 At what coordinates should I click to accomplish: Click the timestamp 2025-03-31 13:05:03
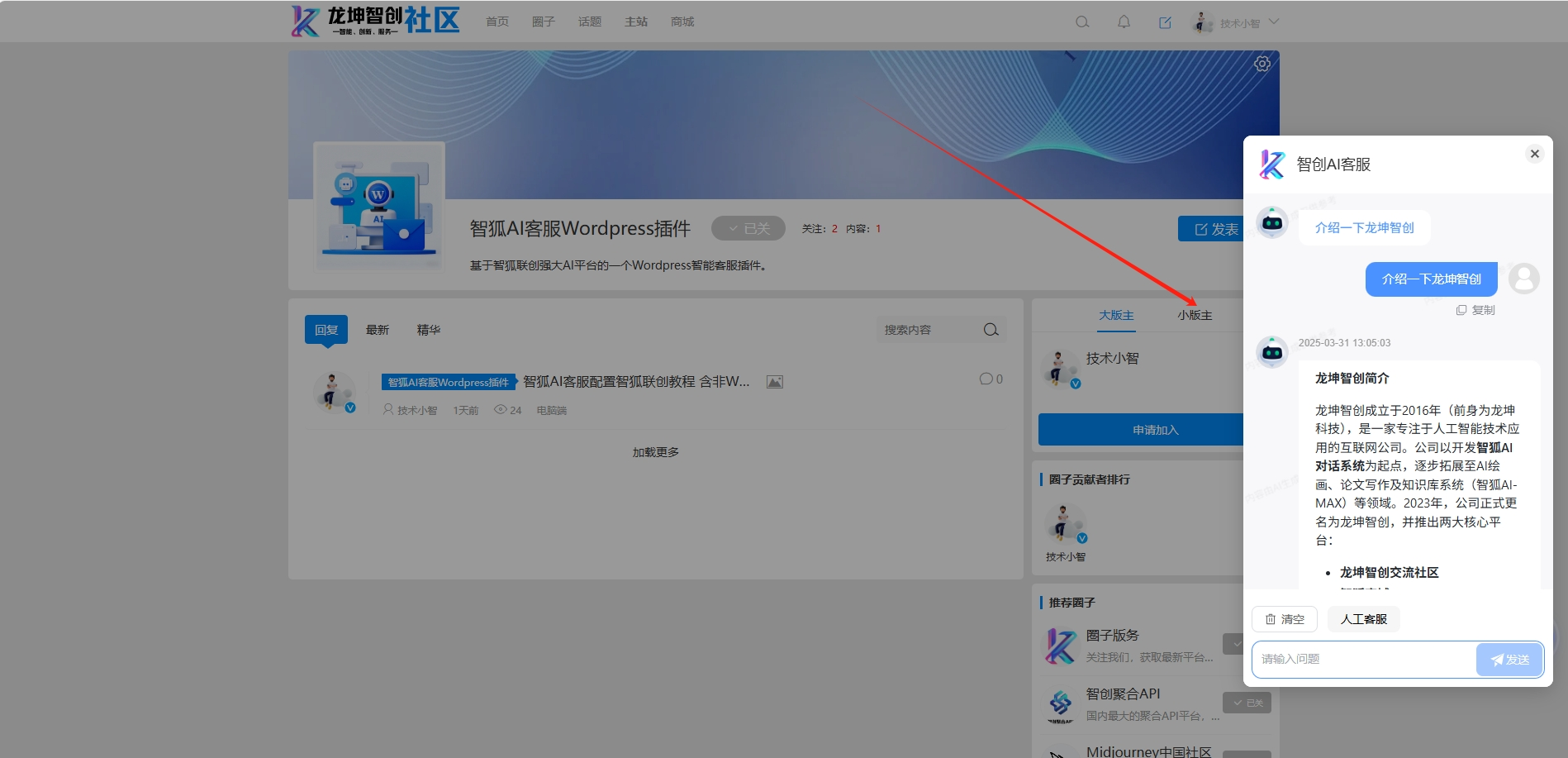[x=1345, y=343]
